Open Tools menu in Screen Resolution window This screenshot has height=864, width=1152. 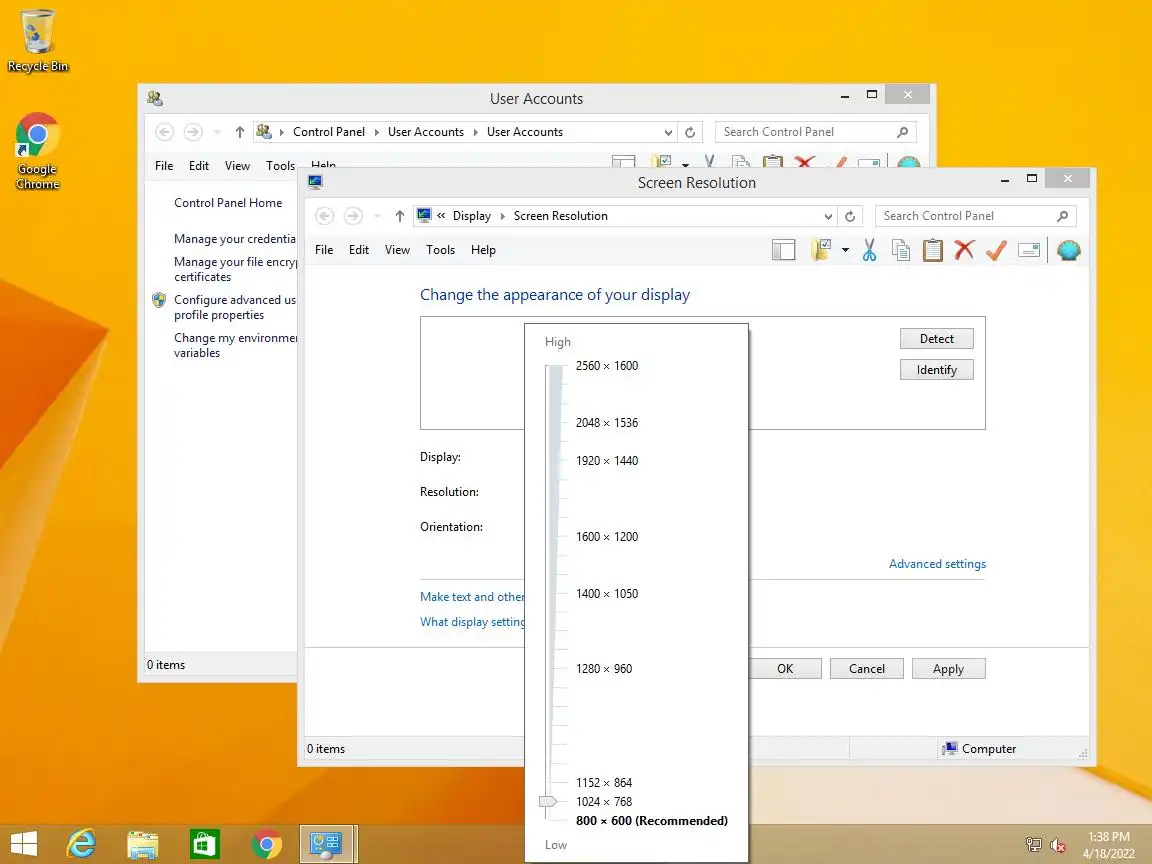pos(440,250)
